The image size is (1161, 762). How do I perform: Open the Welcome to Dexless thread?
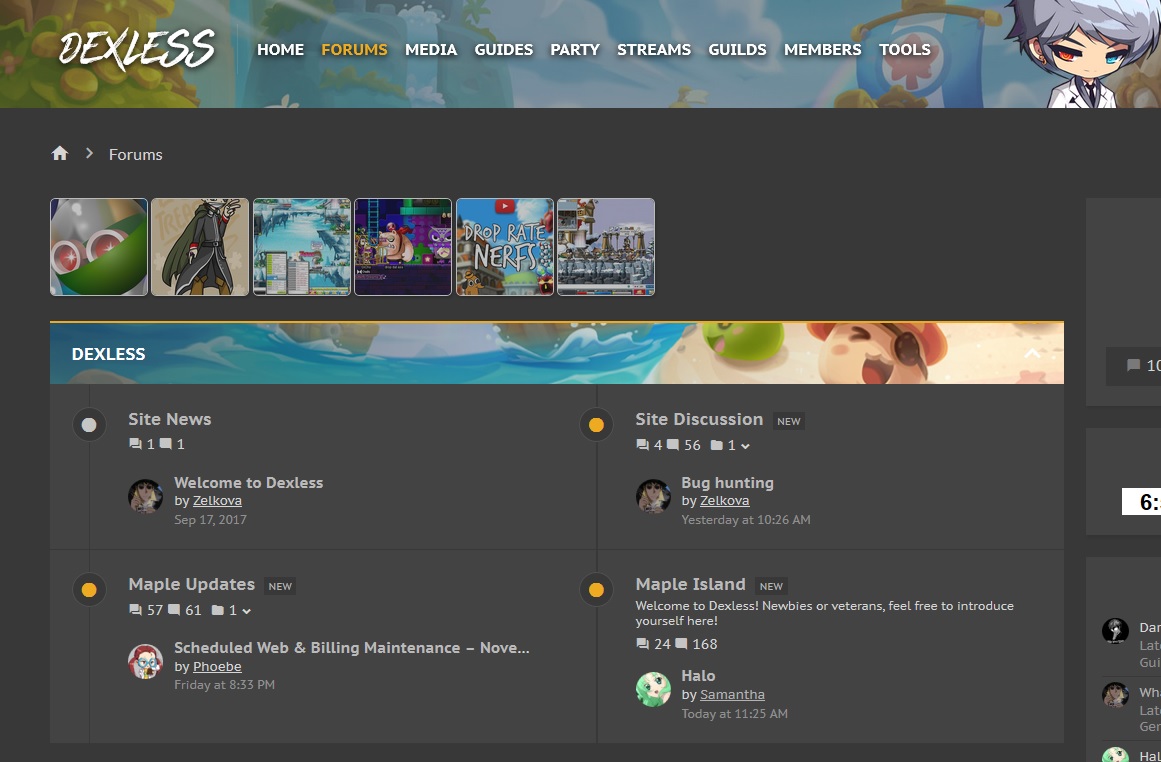248,483
